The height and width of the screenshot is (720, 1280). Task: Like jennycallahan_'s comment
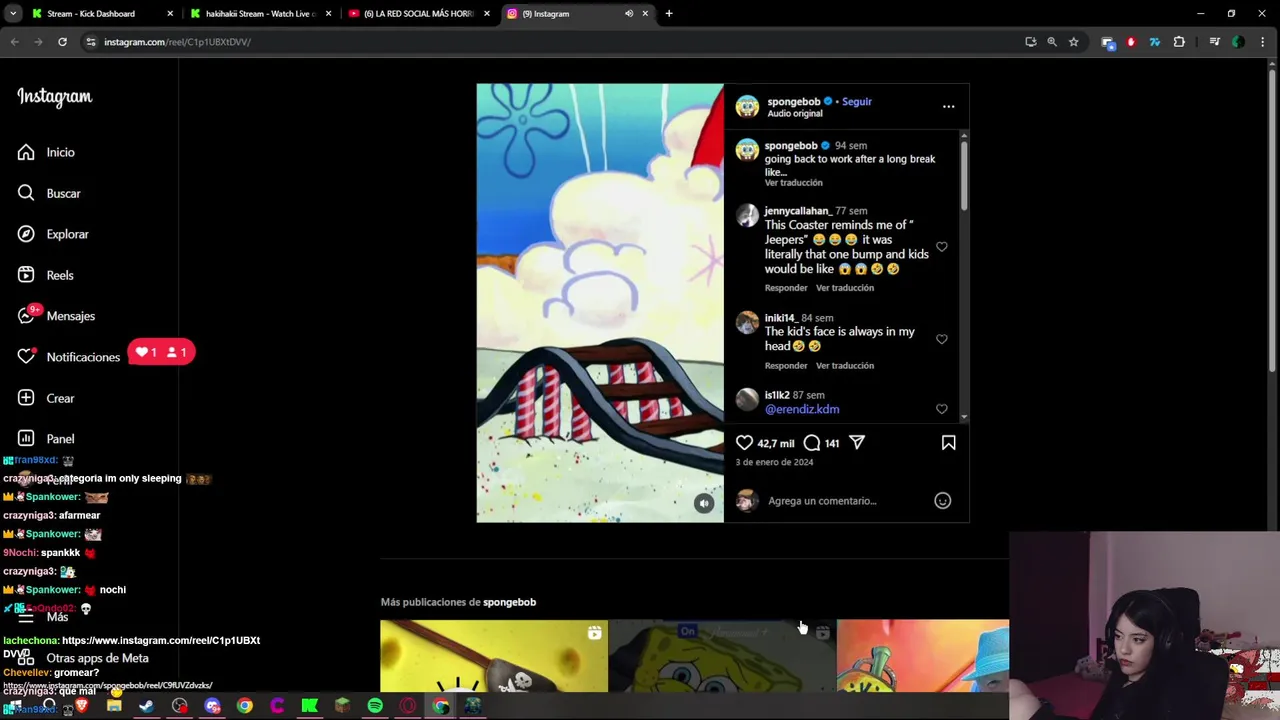941,247
